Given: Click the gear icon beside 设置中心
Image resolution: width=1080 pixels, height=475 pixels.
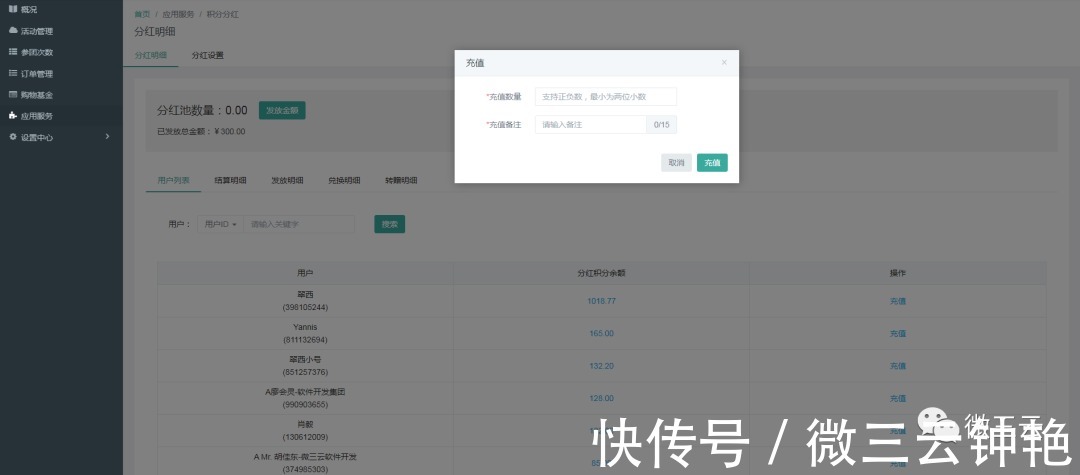Looking at the screenshot, I should [12, 137].
